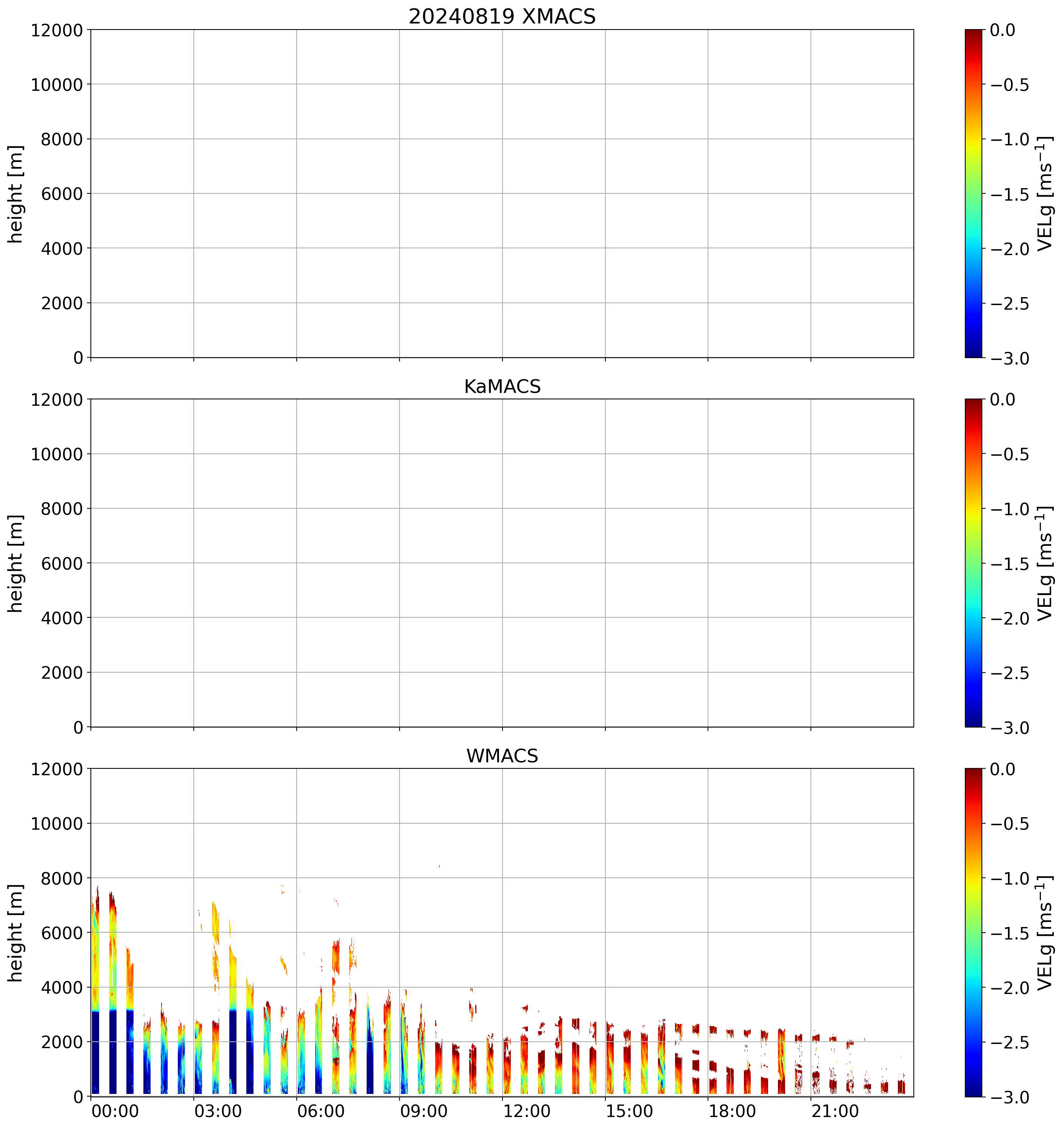The height and width of the screenshot is (1128, 1064).
Task: Click the 06:00 time axis label
Action: [321, 1111]
